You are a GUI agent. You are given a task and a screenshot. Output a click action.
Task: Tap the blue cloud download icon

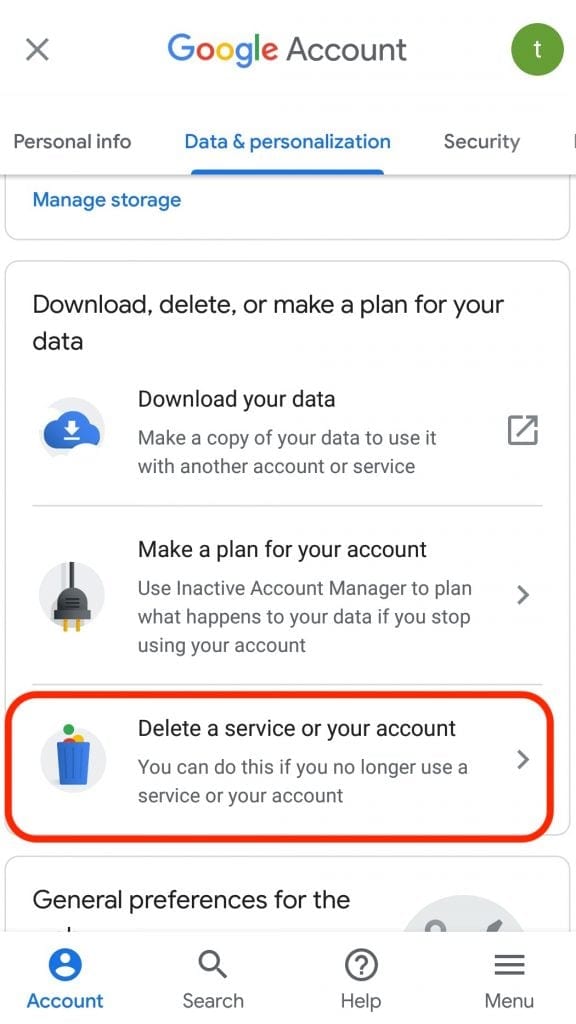tap(72, 430)
